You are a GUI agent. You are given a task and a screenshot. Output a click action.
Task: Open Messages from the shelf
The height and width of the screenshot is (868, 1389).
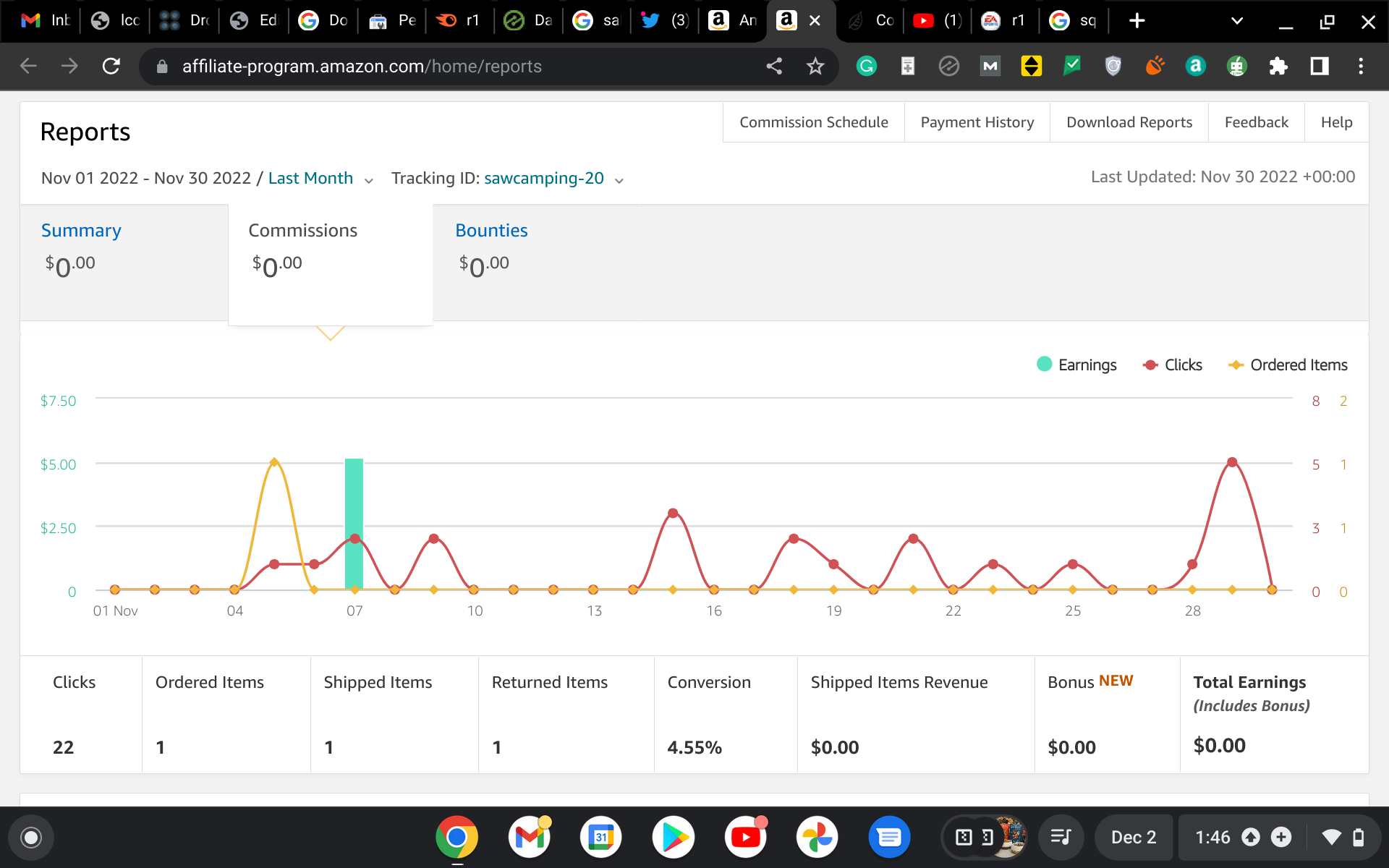(889, 838)
